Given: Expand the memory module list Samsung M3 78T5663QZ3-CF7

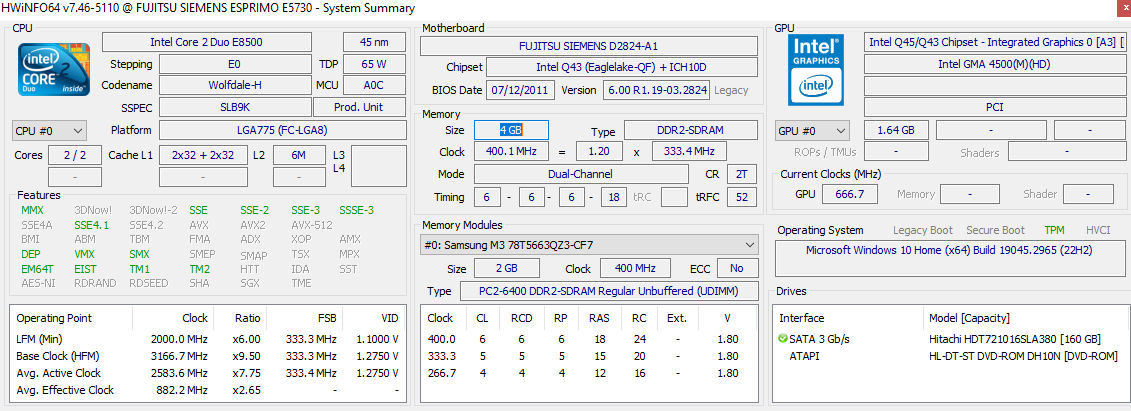Looking at the screenshot, I should [589, 245].
